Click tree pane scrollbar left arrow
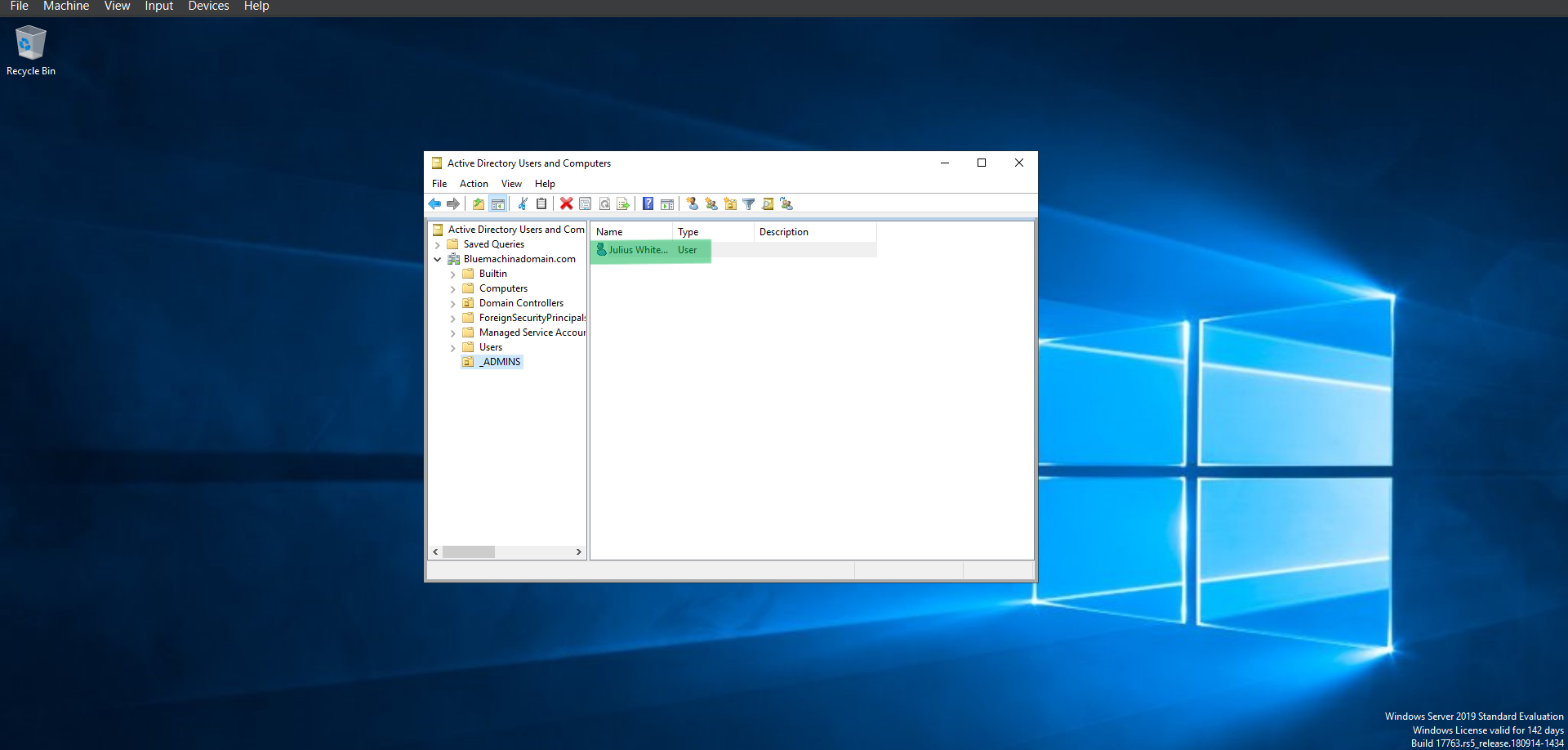 click(435, 551)
